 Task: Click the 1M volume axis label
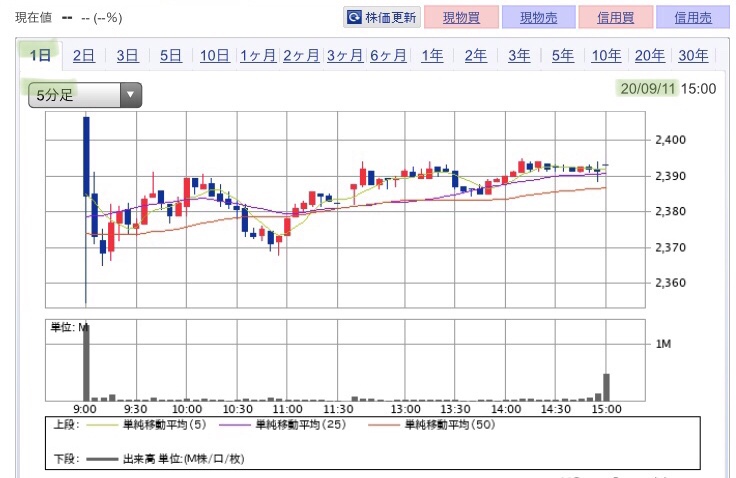pos(663,344)
